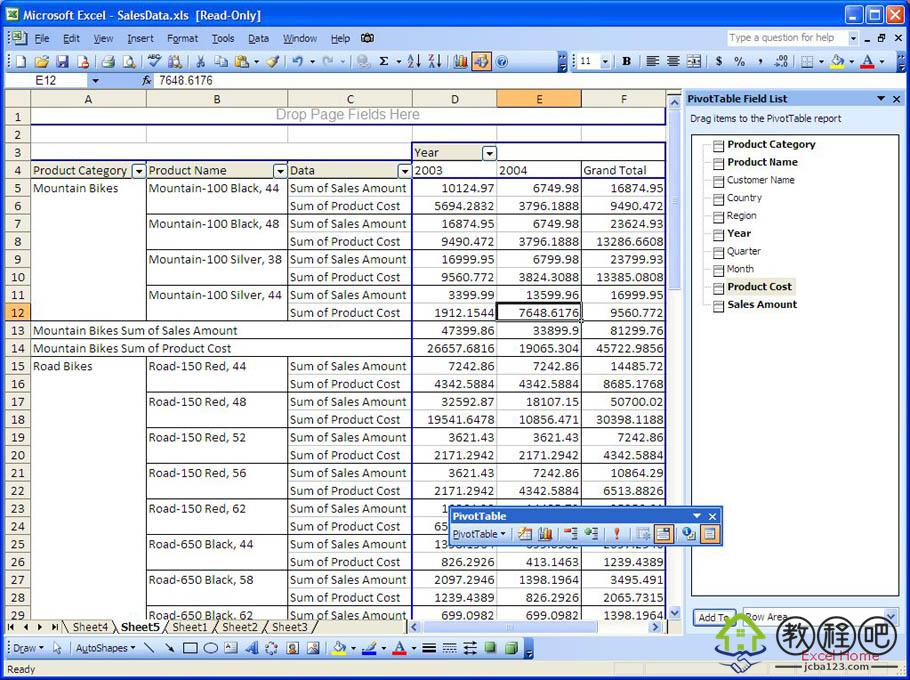Open the Year field dropdown
Screen dimensions: 910x680
489,153
